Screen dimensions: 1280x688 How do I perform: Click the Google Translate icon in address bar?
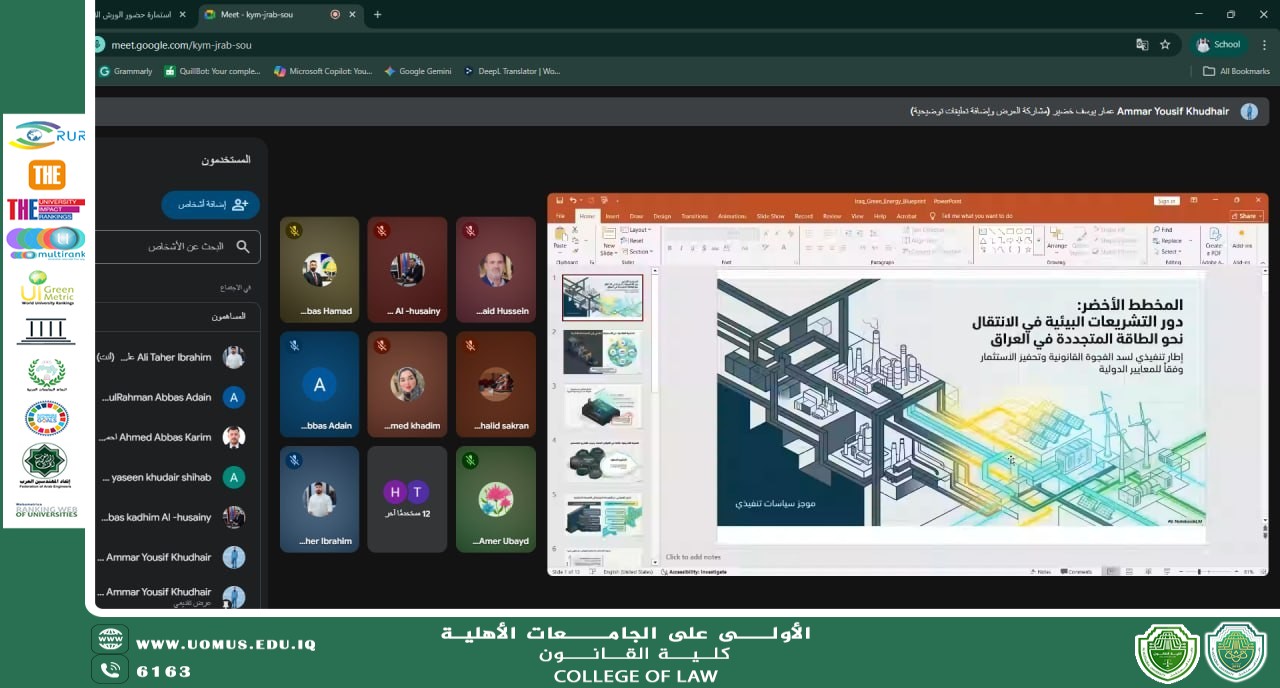click(1142, 45)
